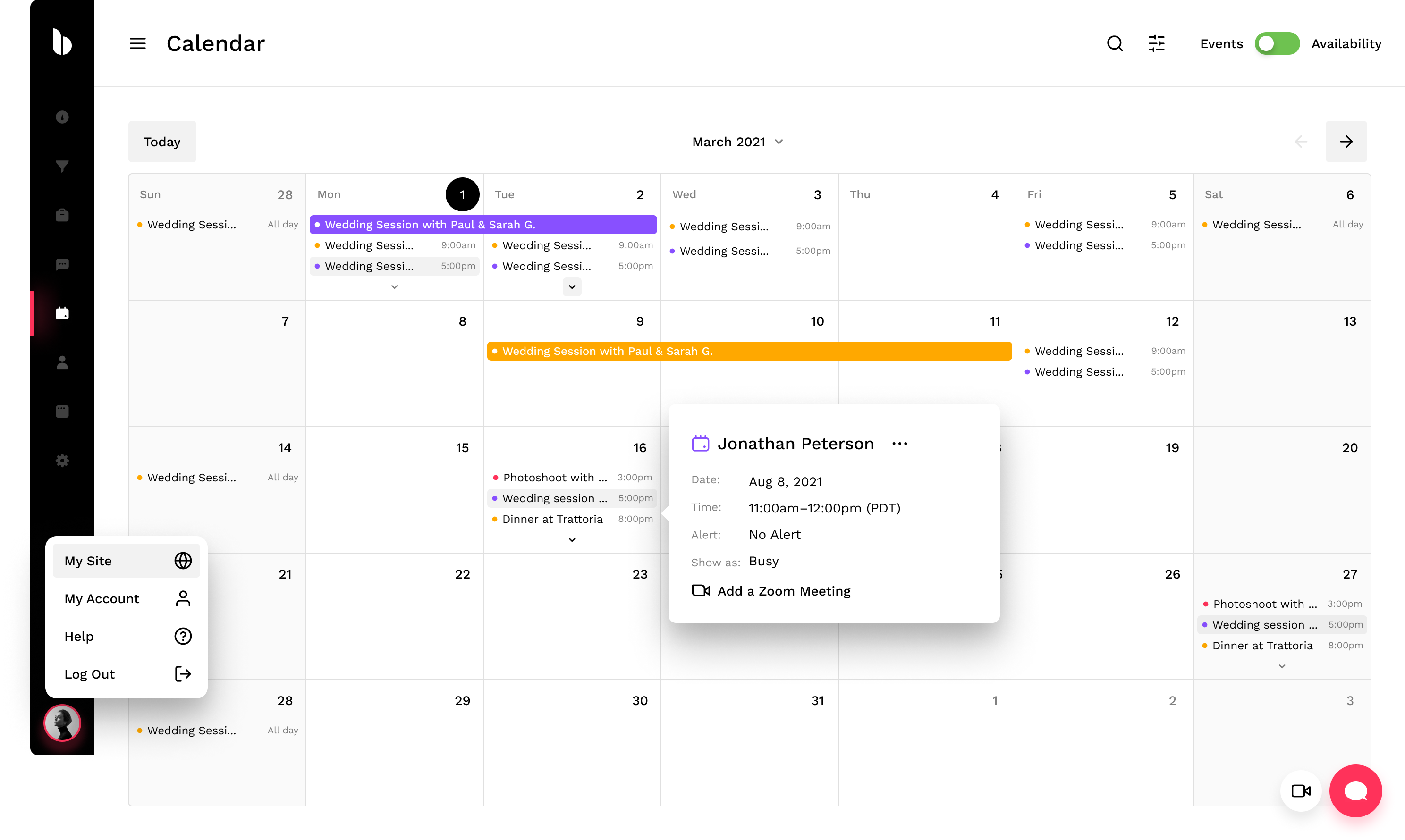Image resolution: width=1405 pixels, height=840 pixels.
Task: Open the settings gear sidebar icon
Action: 62,461
